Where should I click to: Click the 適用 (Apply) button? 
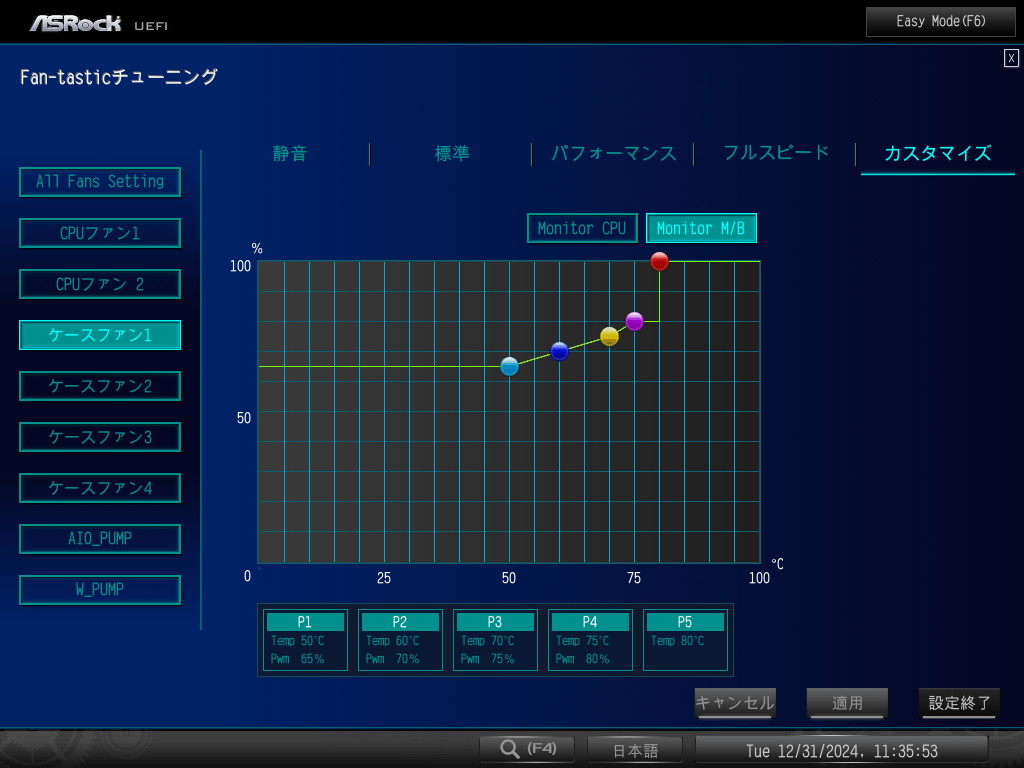[847, 703]
